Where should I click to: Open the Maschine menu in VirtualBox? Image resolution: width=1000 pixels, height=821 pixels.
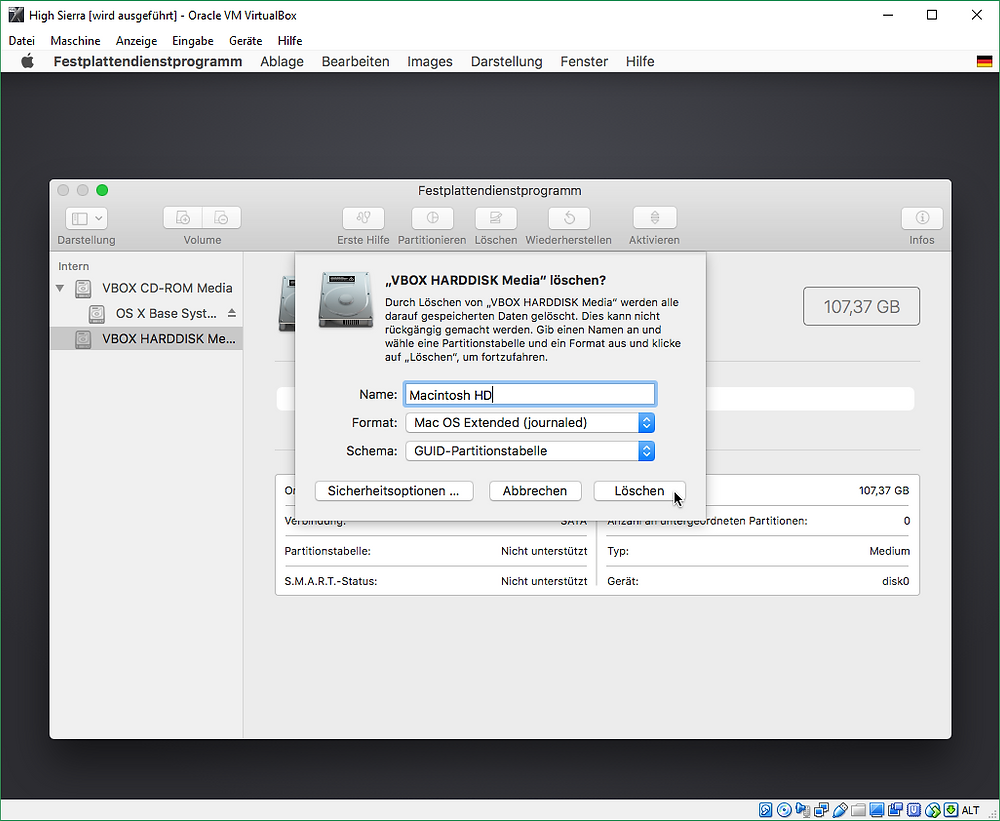75,41
